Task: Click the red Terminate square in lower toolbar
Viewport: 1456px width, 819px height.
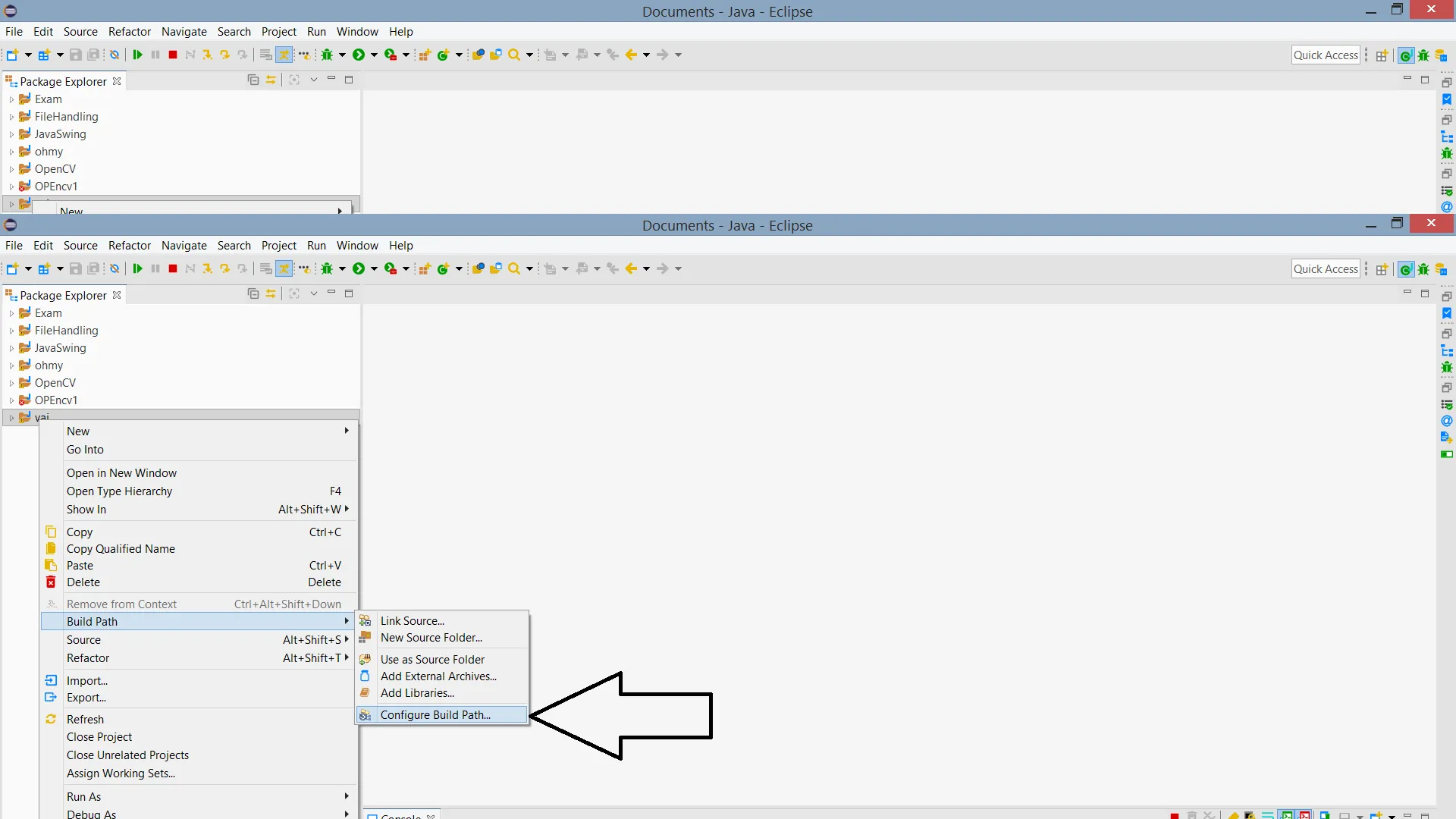Action: coord(173,268)
